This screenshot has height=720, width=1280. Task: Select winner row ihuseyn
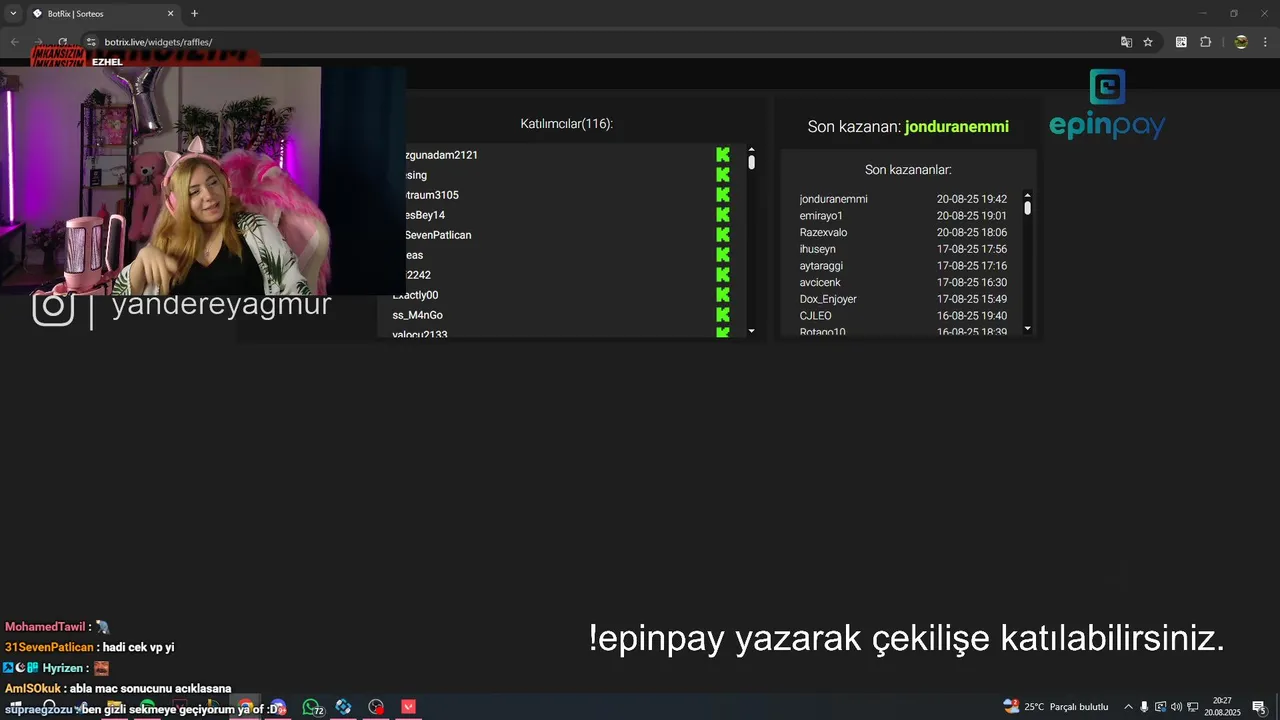(x=903, y=249)
